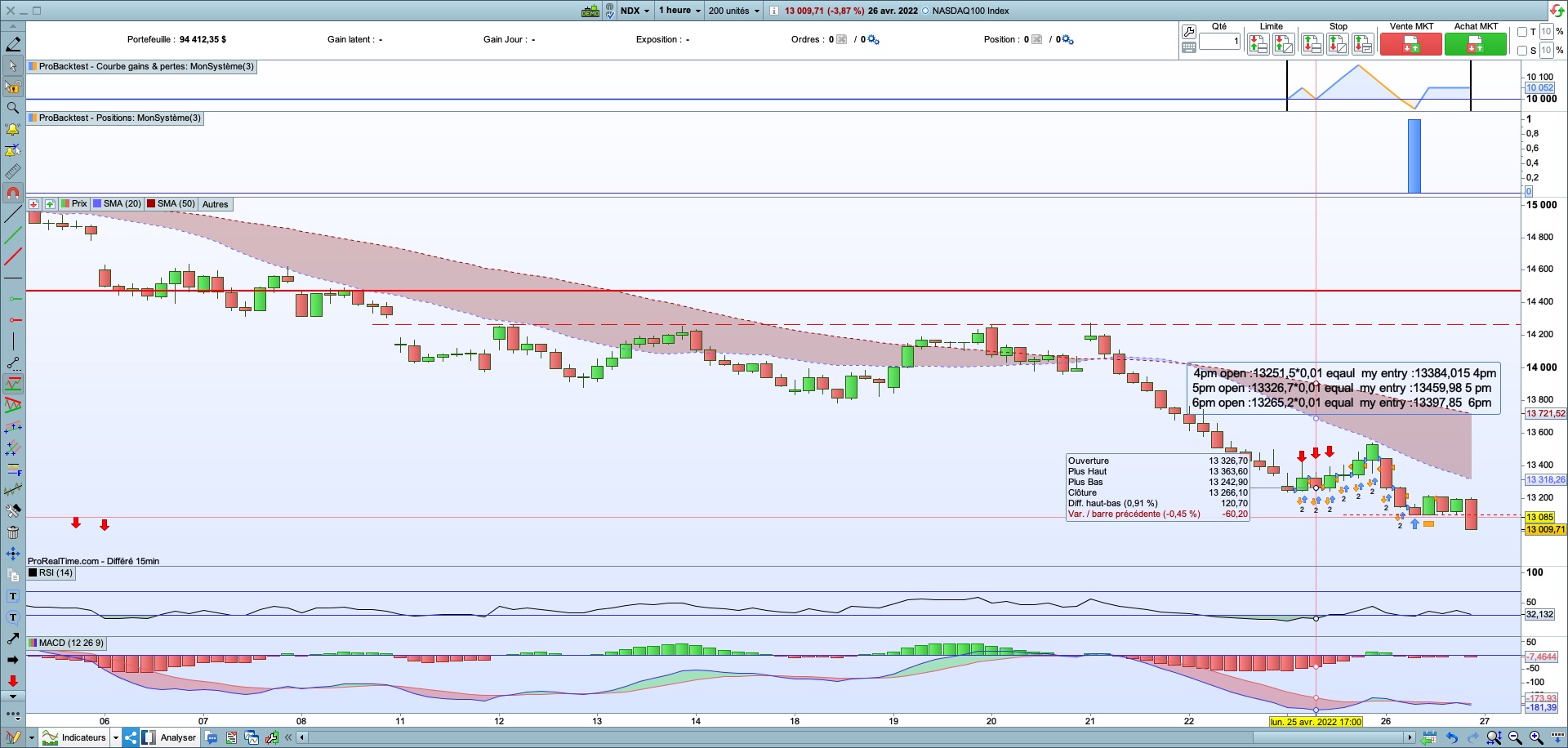
Task: Click the info icon beside price
Action: pos(773,11)
